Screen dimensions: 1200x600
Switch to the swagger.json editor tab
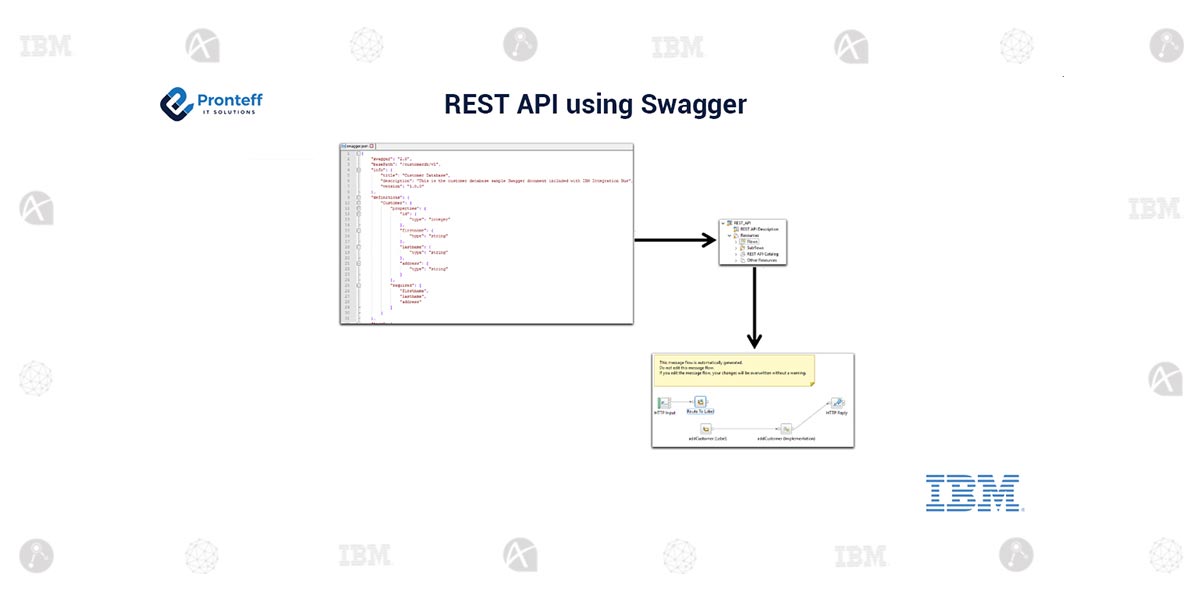(359, 146)
